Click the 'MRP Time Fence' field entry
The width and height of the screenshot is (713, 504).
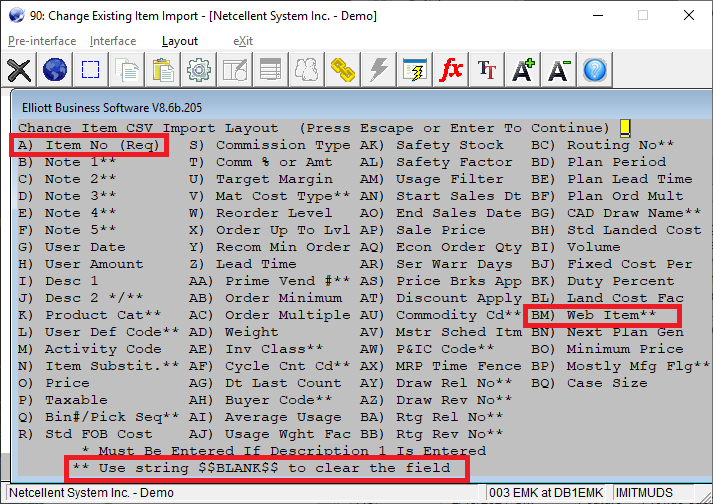coord(440,366)
